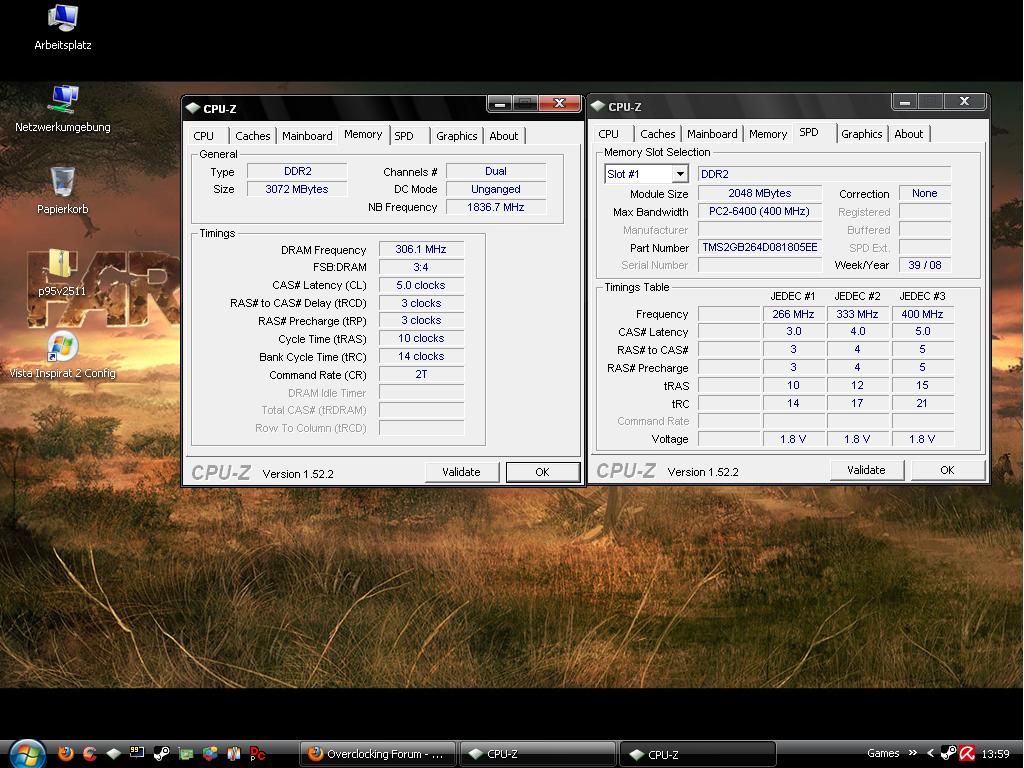This screenshot has height=768, width=1024.
Task: Open the p95v2511 folder icon
Action: [60, 265]
